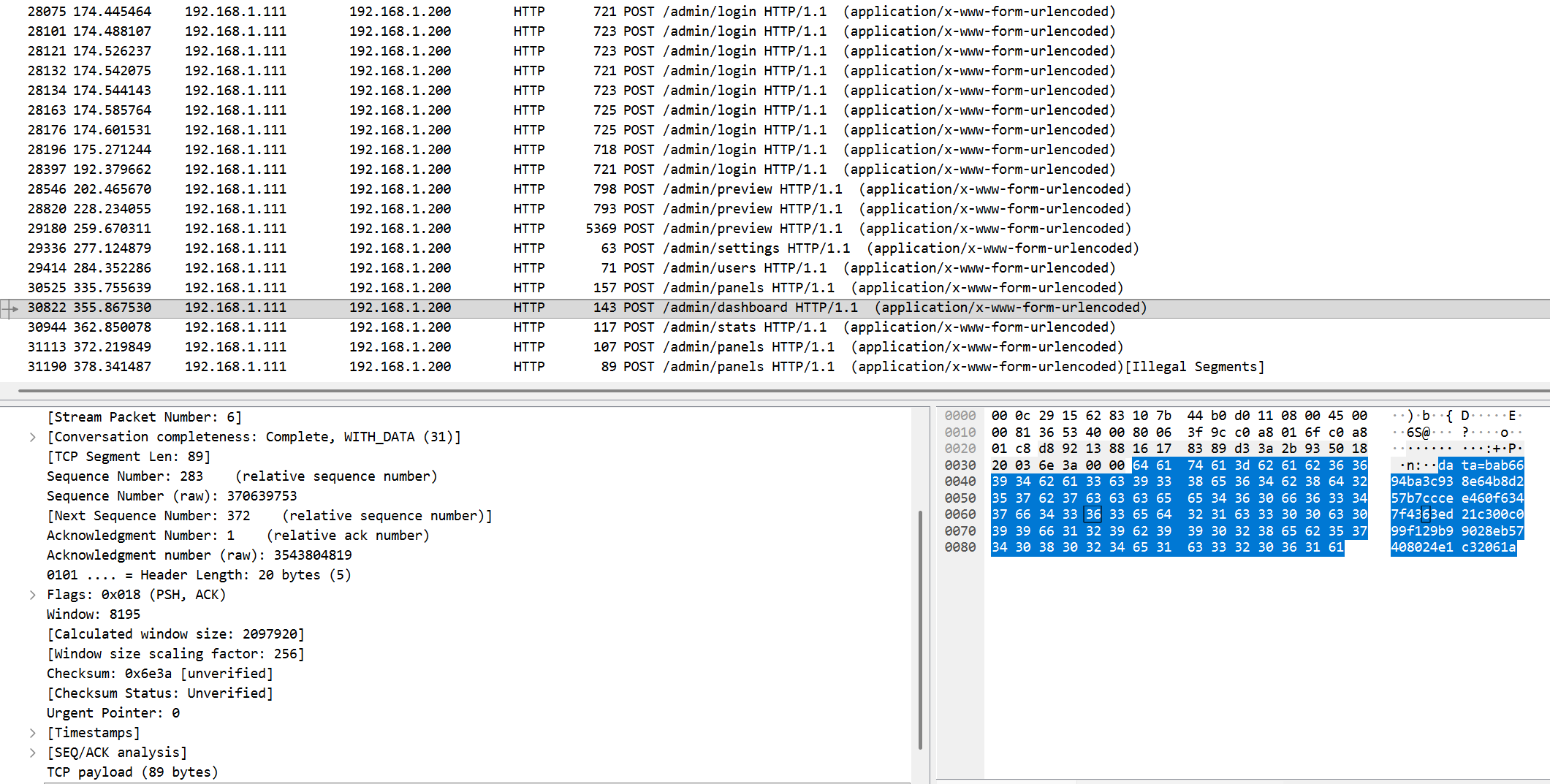The image size is (1550, 784).
Task: Select the Urgent Pointer: 0 field
Action: [x=113, y=713]
